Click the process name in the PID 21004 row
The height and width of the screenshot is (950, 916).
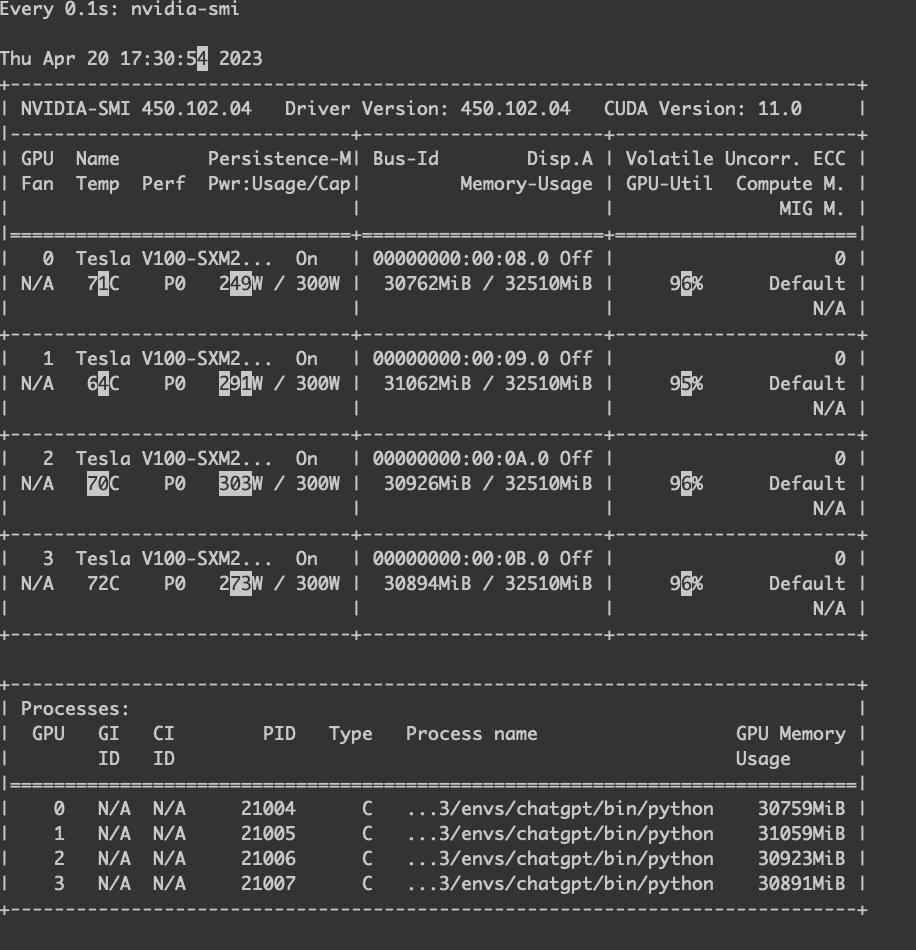[x=560, y=809]
